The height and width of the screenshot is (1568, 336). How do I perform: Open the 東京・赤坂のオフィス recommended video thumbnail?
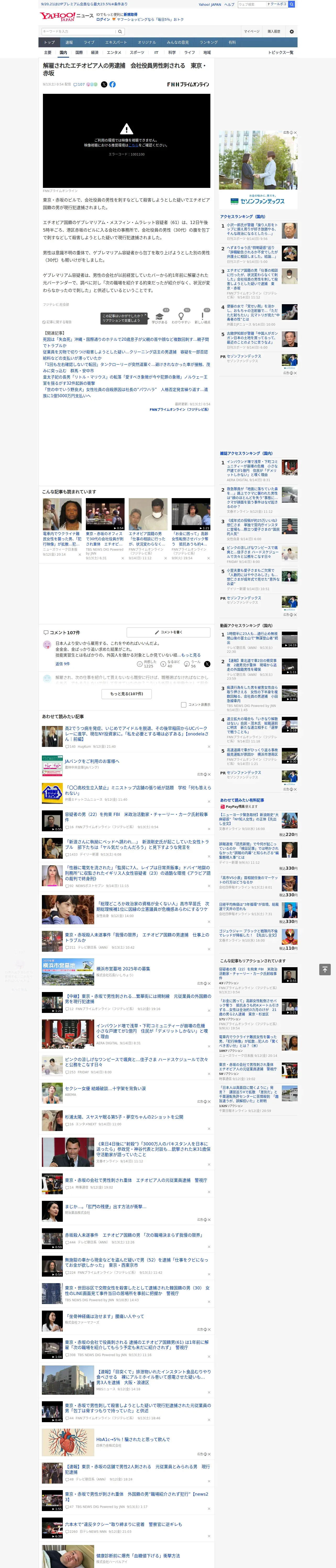105,515
